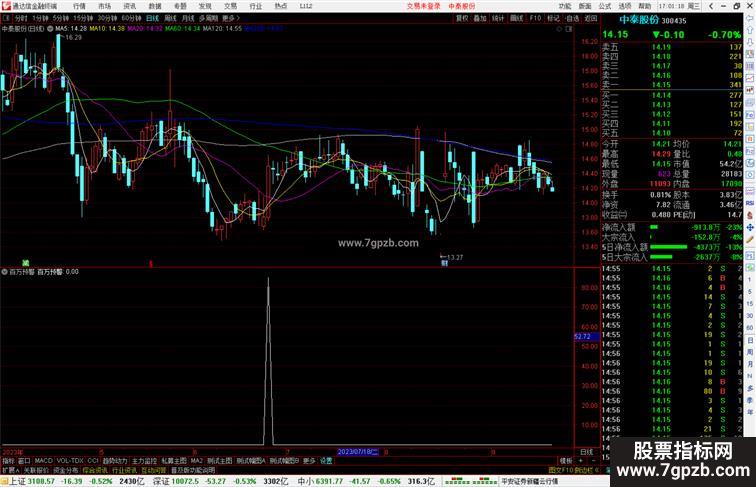756x487 pixels.
Task: Click the round icon beside 中泰股份(日线) label
Action: [50, 29]
